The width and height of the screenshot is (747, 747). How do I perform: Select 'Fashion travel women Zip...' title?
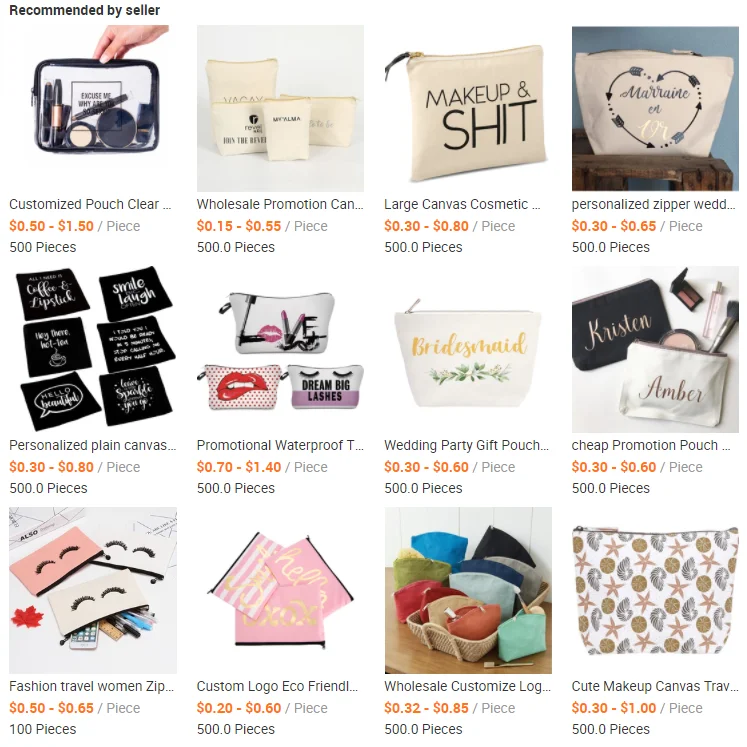tap(91, 686)
